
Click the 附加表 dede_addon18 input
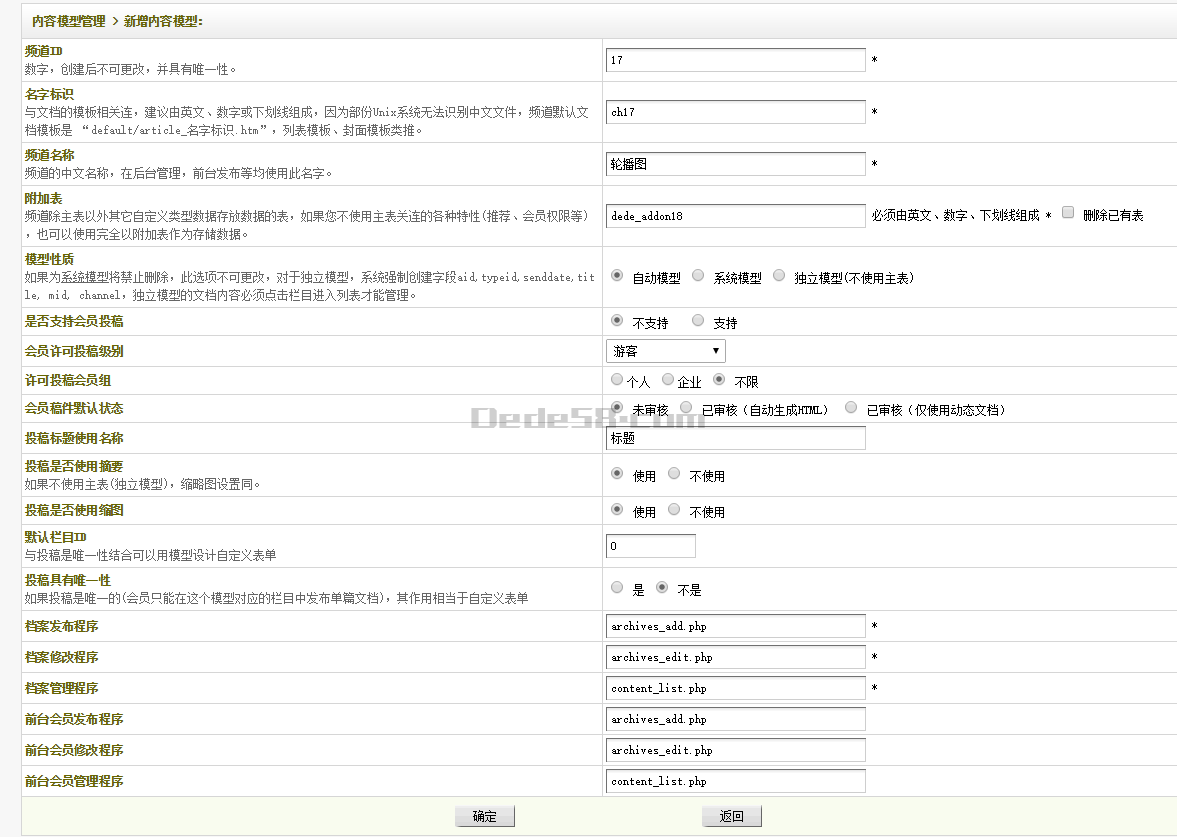coord(735,216)
